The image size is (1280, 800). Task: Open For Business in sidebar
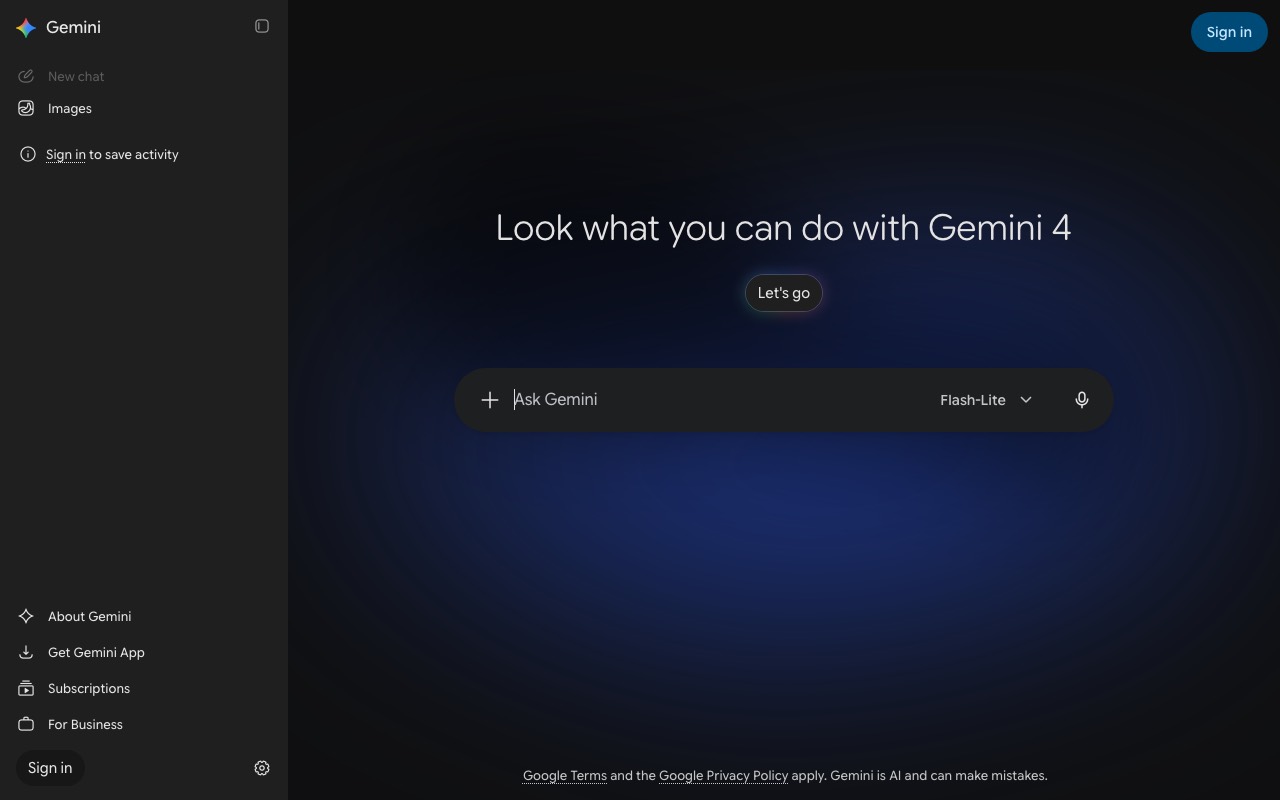point(144,724)
